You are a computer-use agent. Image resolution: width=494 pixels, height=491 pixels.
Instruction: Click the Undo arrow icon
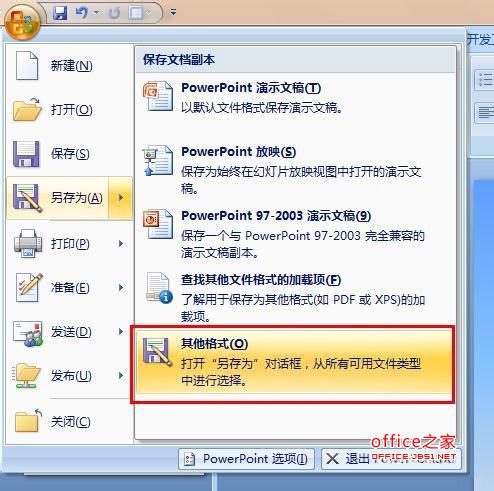[82, 13]
